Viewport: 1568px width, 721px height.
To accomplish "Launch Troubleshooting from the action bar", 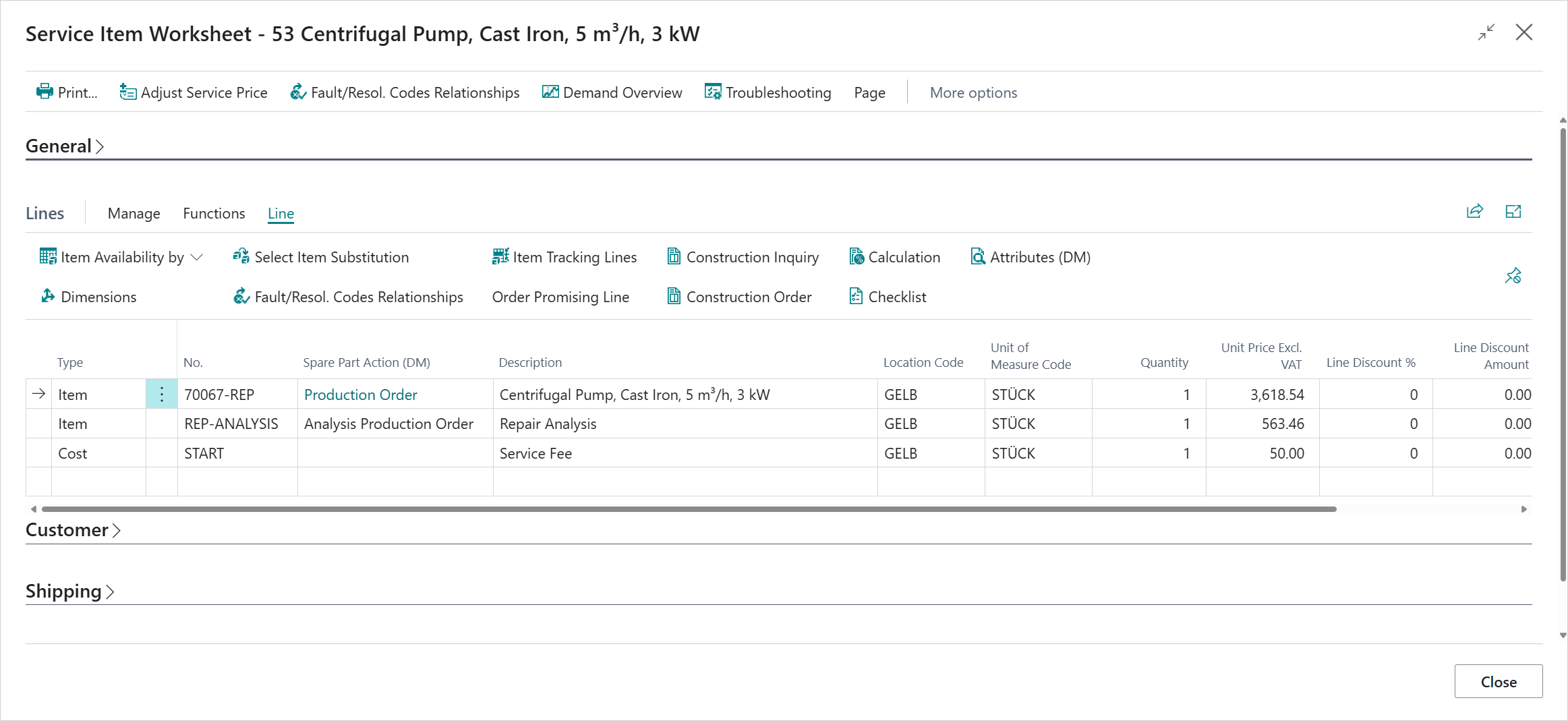I will pos(767,92).
